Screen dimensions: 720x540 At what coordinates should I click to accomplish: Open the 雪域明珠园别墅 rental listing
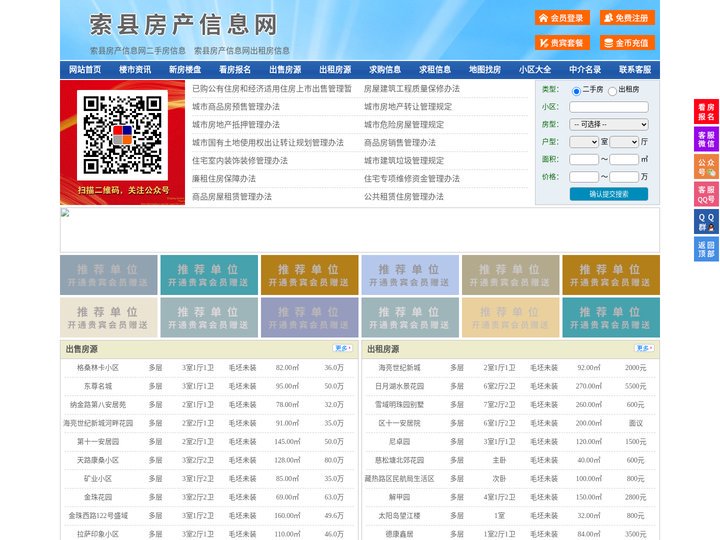click(x=399, y=405)
